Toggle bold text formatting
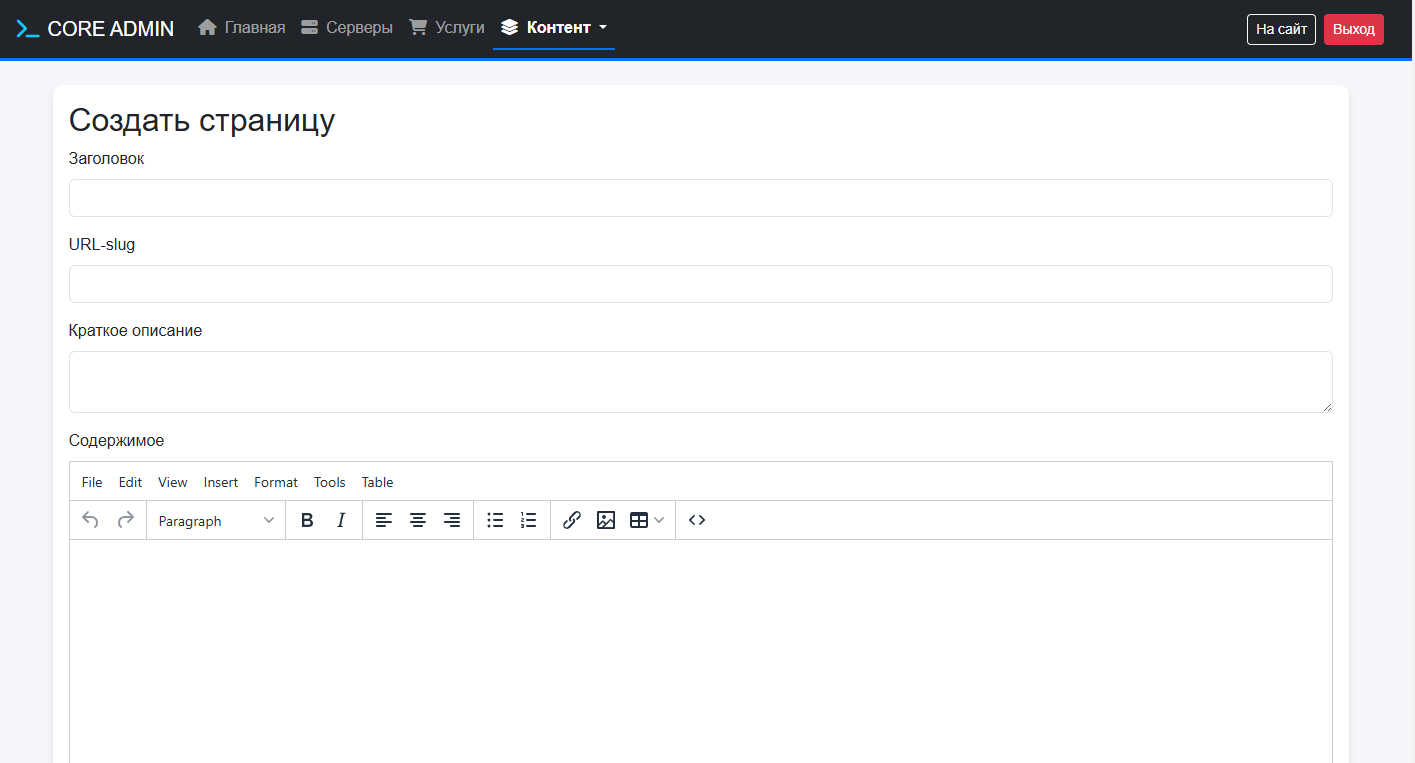Image resolution: width=1415 pixels, height=763 pixels. tap(307, 520)
